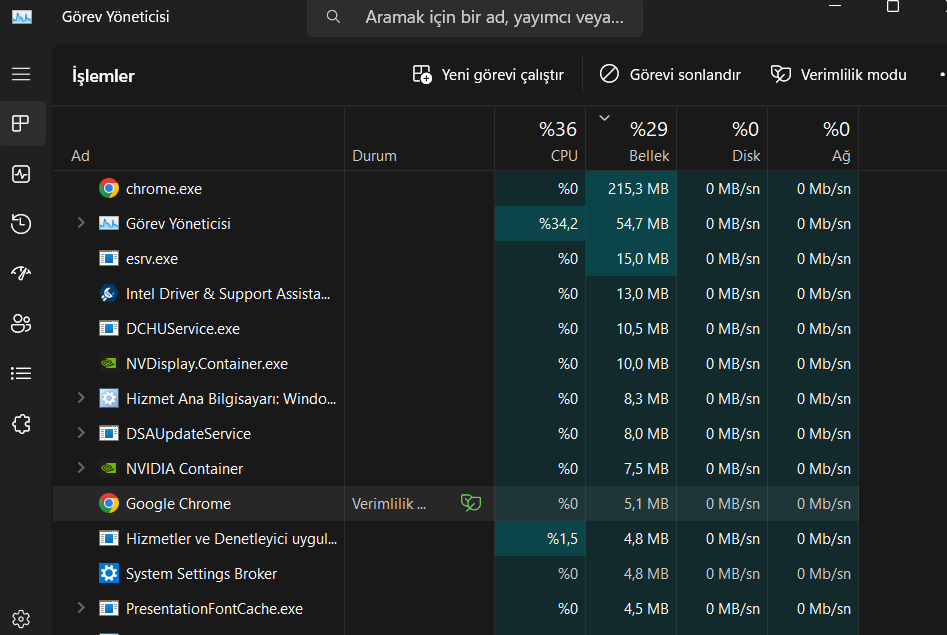The height and width of the screenshot is (635, 947).
Task: Open the Performance page icon
Action: (21, 174)
